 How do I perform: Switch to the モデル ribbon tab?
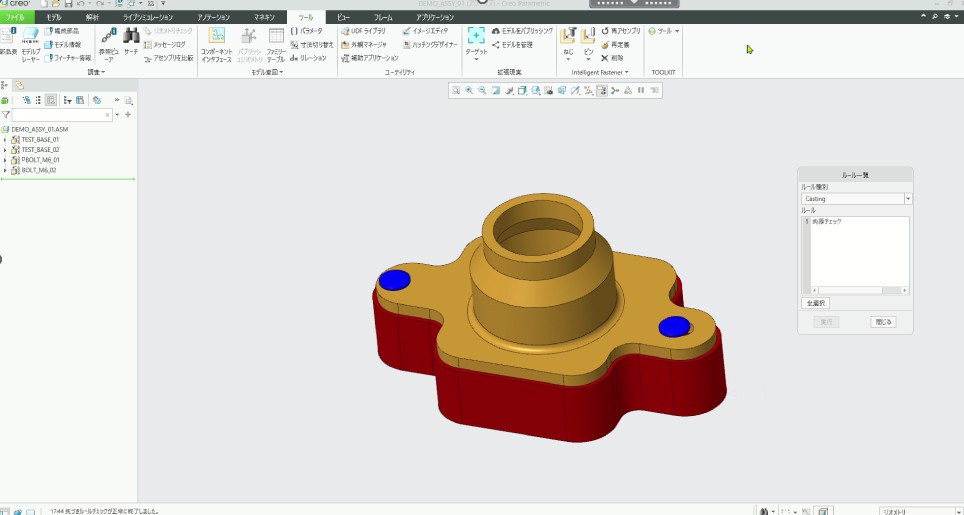(x=53, y=18)
